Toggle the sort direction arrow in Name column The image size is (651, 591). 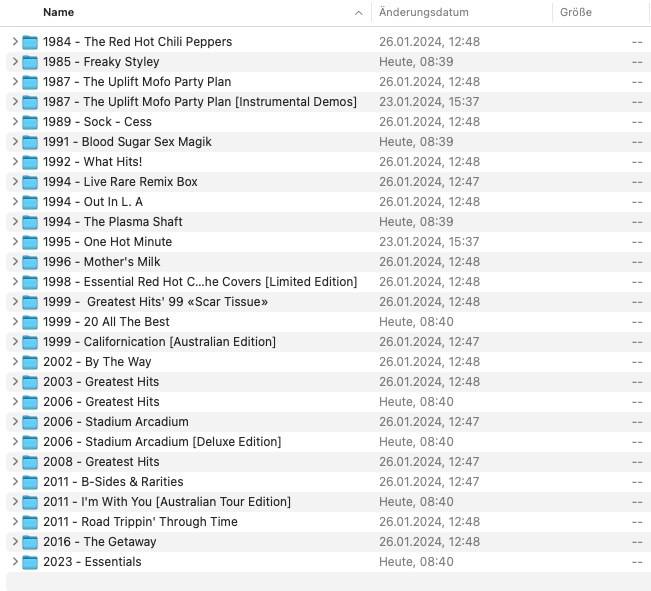359,13
